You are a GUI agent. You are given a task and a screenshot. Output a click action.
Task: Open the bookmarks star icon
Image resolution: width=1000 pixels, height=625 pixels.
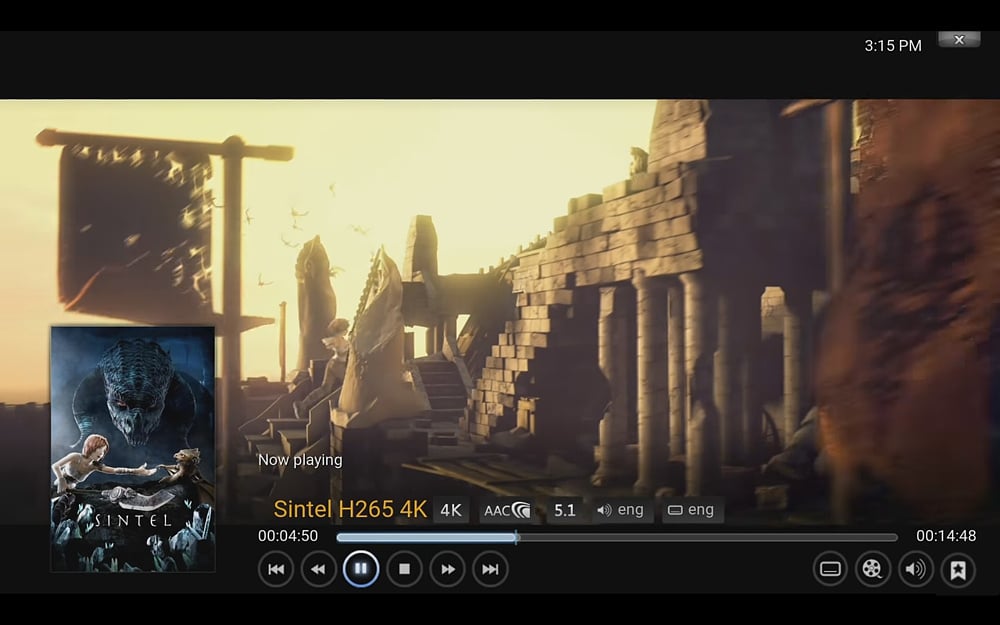[x=958, y=569]
